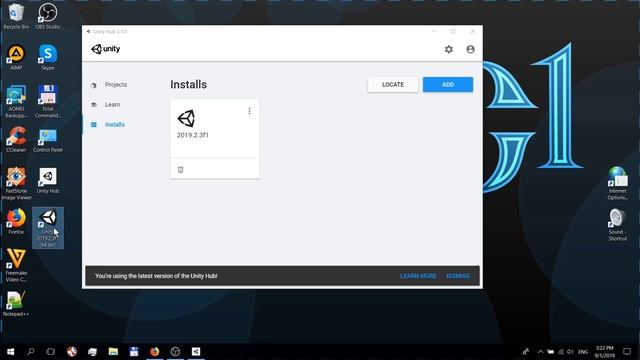Select the AIMP desktop shortcut

pos(16,58)
